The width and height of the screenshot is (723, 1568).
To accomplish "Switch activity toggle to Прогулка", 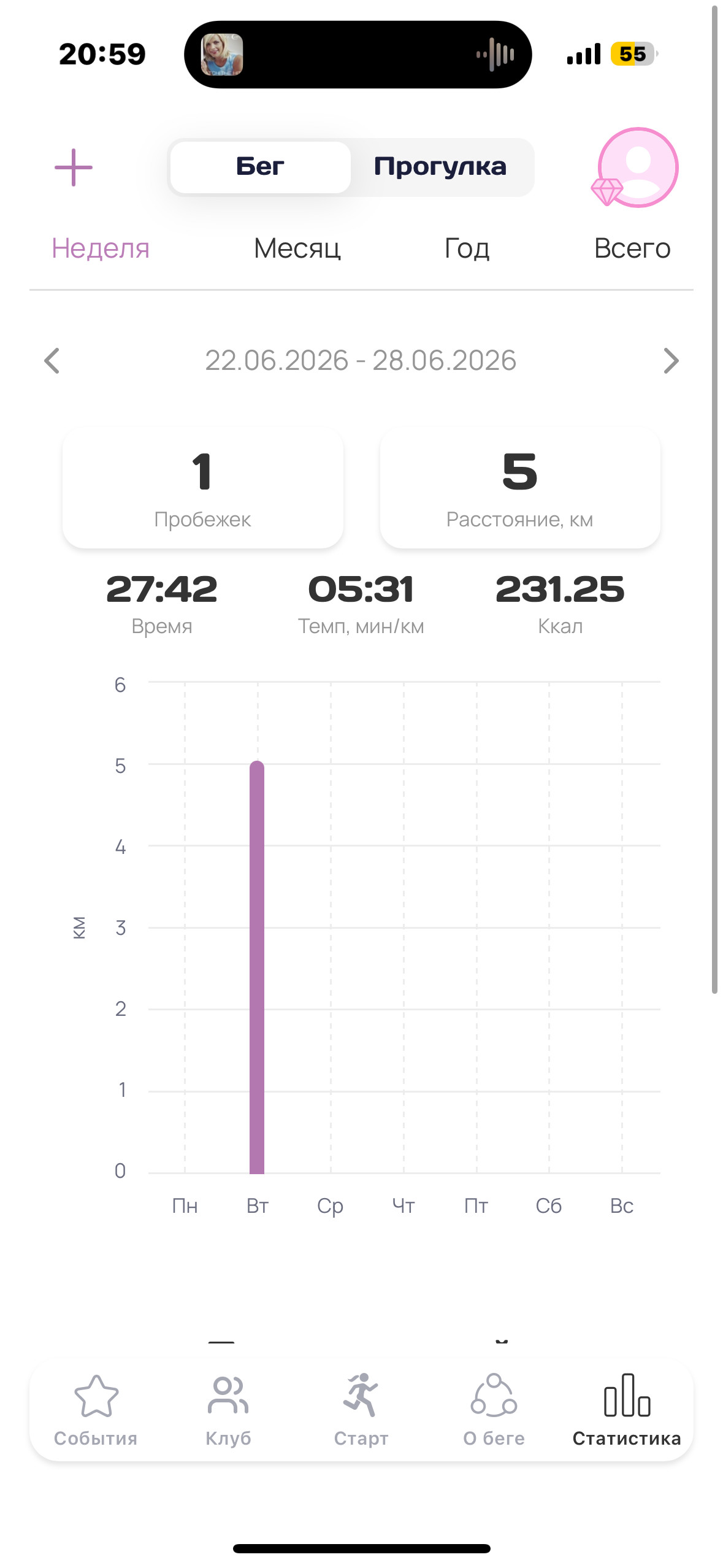I will coord(440,167).
